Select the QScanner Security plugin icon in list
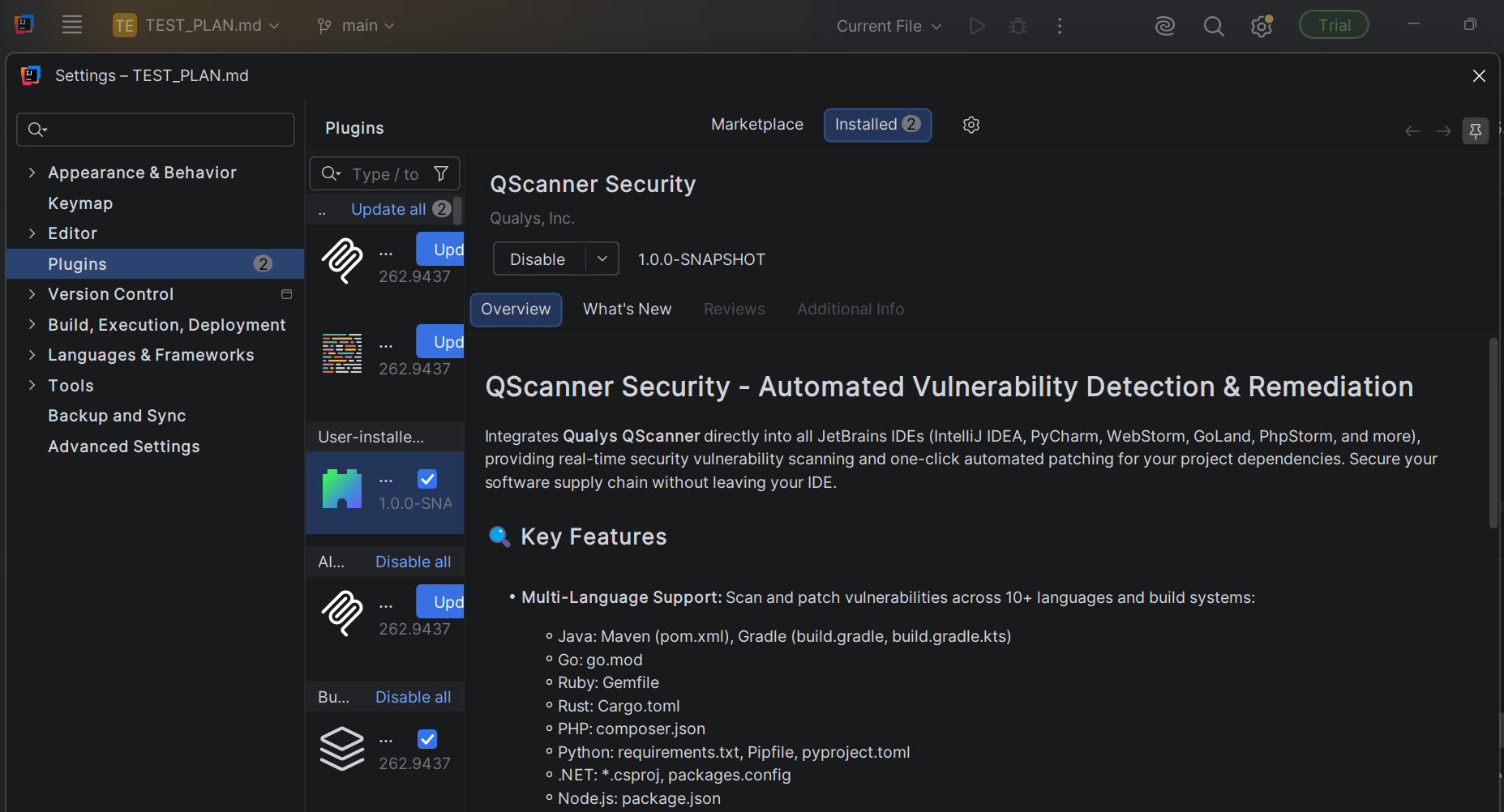The image size is (1504, 812). 342,489
